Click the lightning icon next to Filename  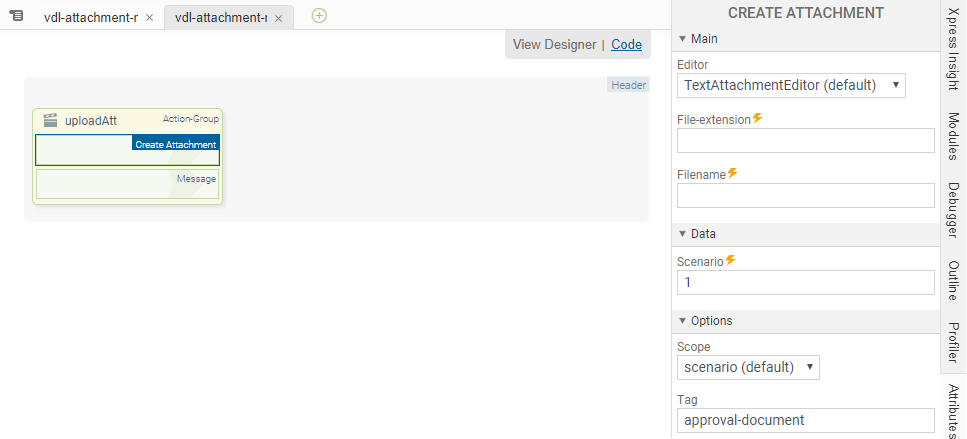tap(732, 173)
